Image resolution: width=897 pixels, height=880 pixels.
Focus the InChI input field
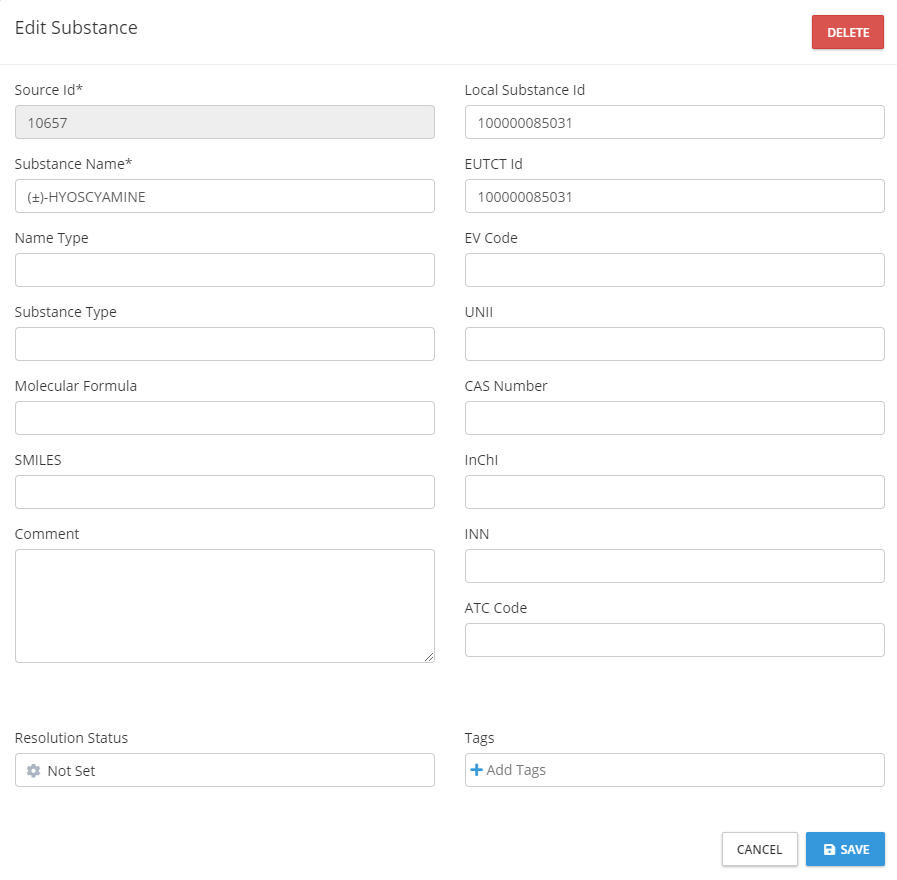coord(674,492)
